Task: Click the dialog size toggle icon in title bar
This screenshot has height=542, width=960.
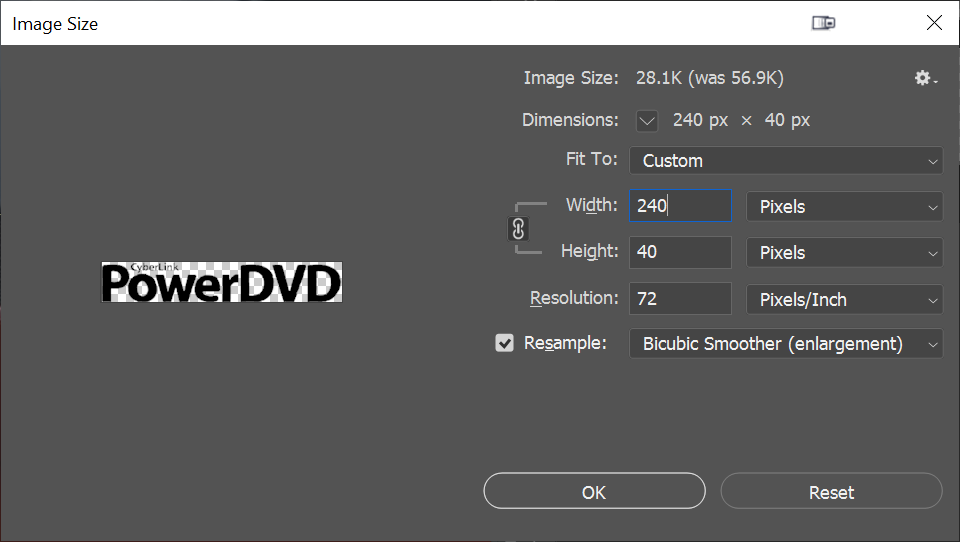Action: click(823, 23)
